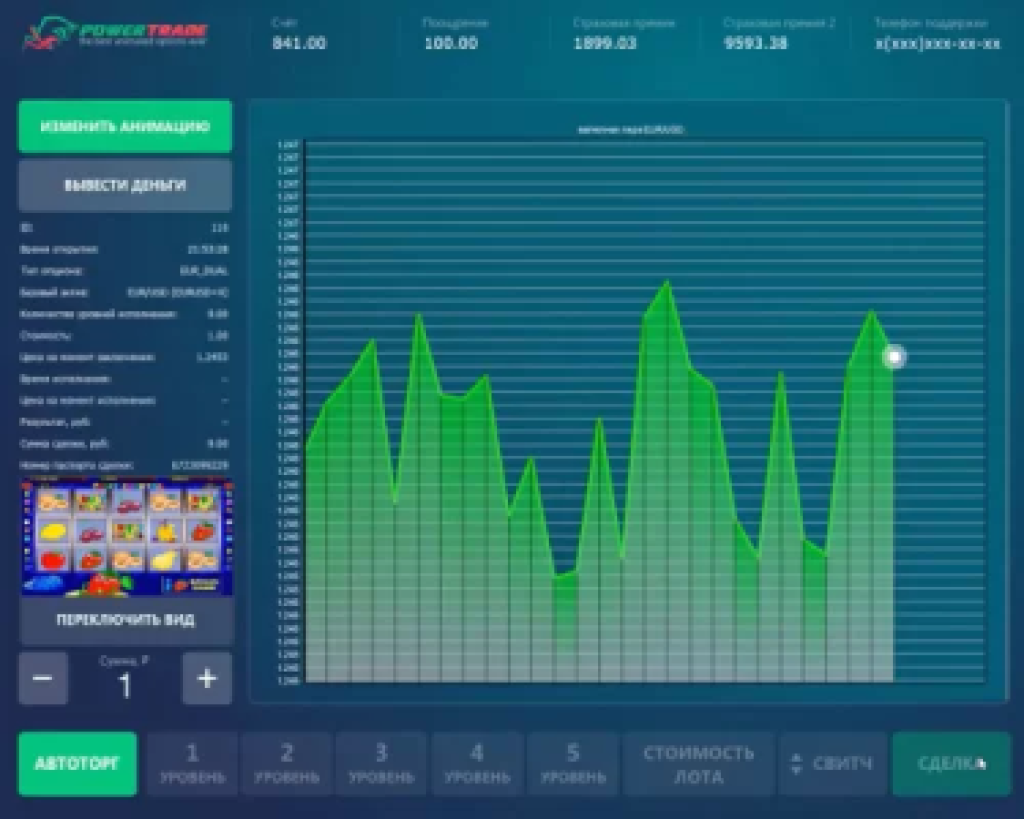The image size is (1024, 819).
Task: Click the white marker dot on chart
Action: tap(894, 357)
